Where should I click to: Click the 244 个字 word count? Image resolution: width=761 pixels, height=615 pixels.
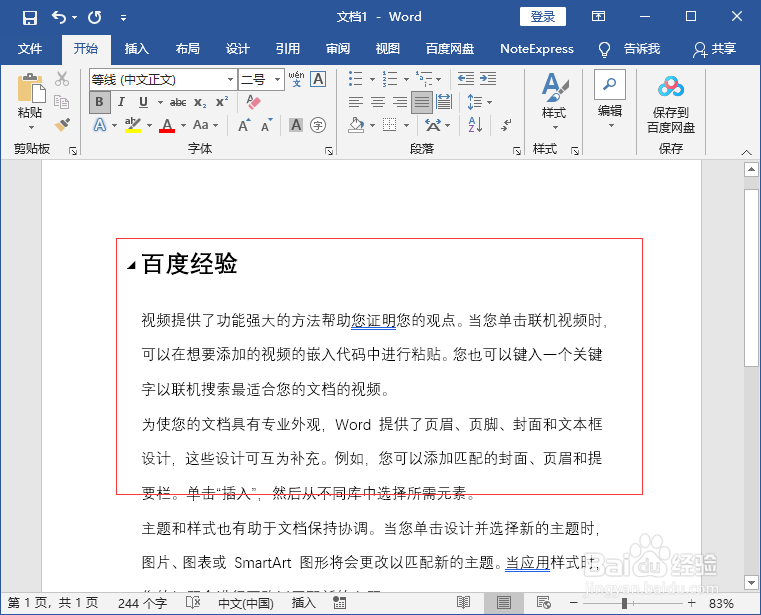pos(142,603)
